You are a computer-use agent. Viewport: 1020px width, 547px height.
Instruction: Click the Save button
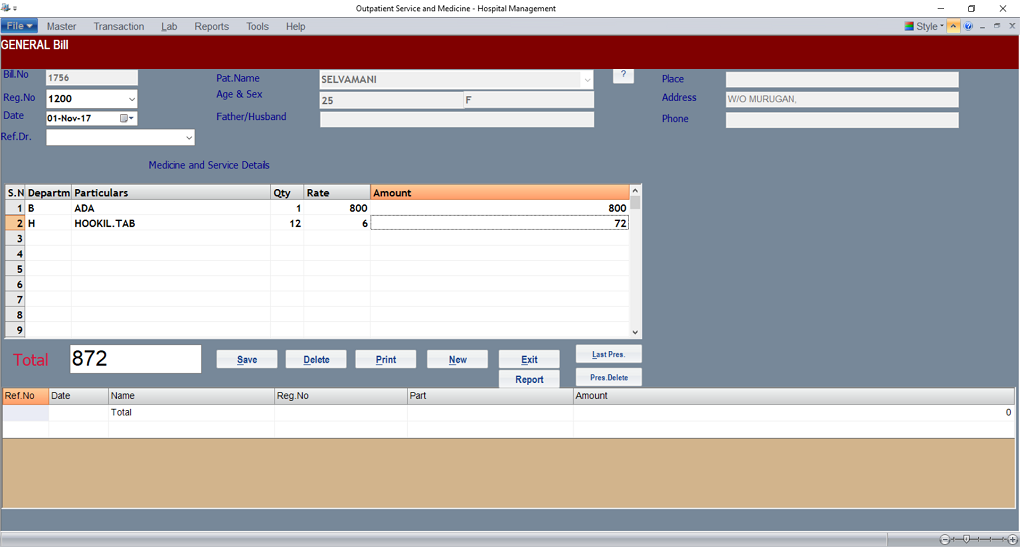point(247,360)
